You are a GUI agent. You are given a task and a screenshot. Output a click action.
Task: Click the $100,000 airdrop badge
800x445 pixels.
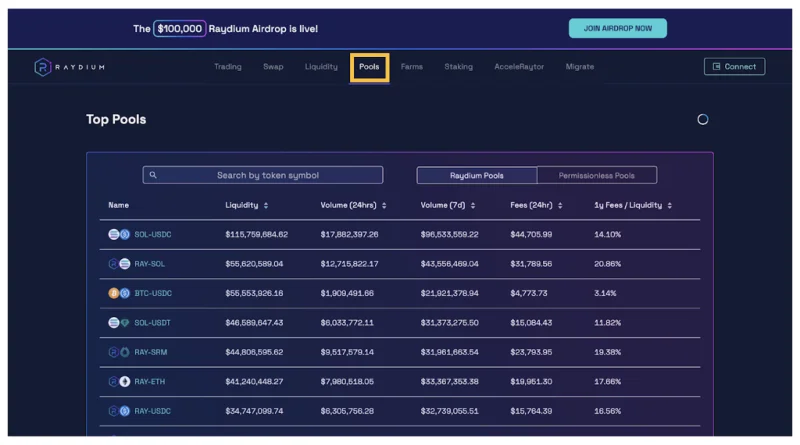pos(180,29)
